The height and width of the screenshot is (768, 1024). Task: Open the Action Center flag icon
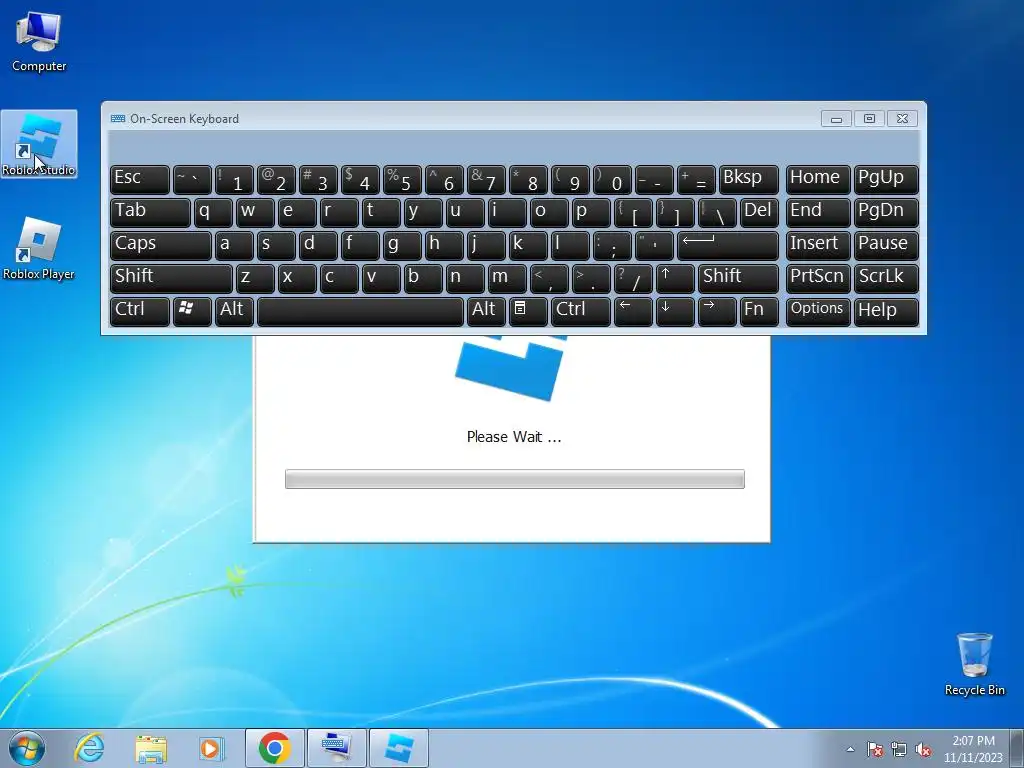click(875, 749)
